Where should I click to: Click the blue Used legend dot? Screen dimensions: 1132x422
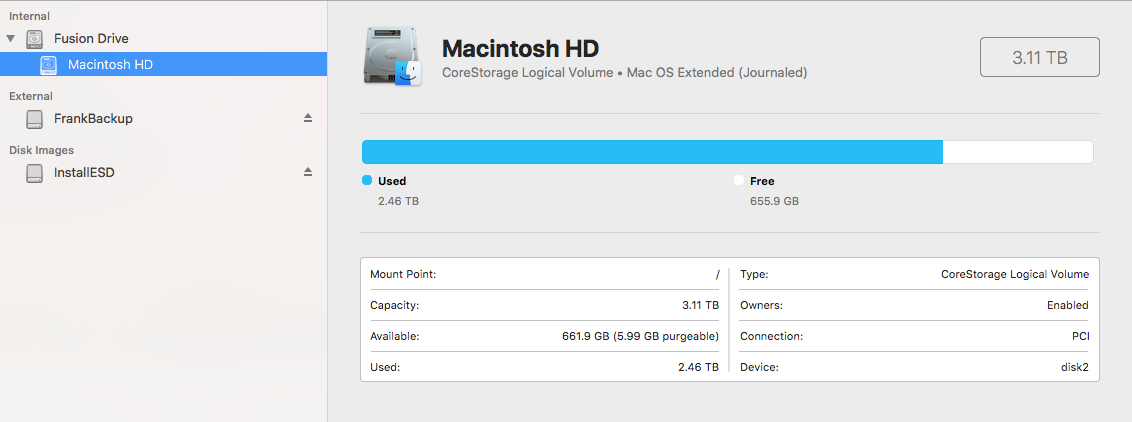click(x=367, y=181)
